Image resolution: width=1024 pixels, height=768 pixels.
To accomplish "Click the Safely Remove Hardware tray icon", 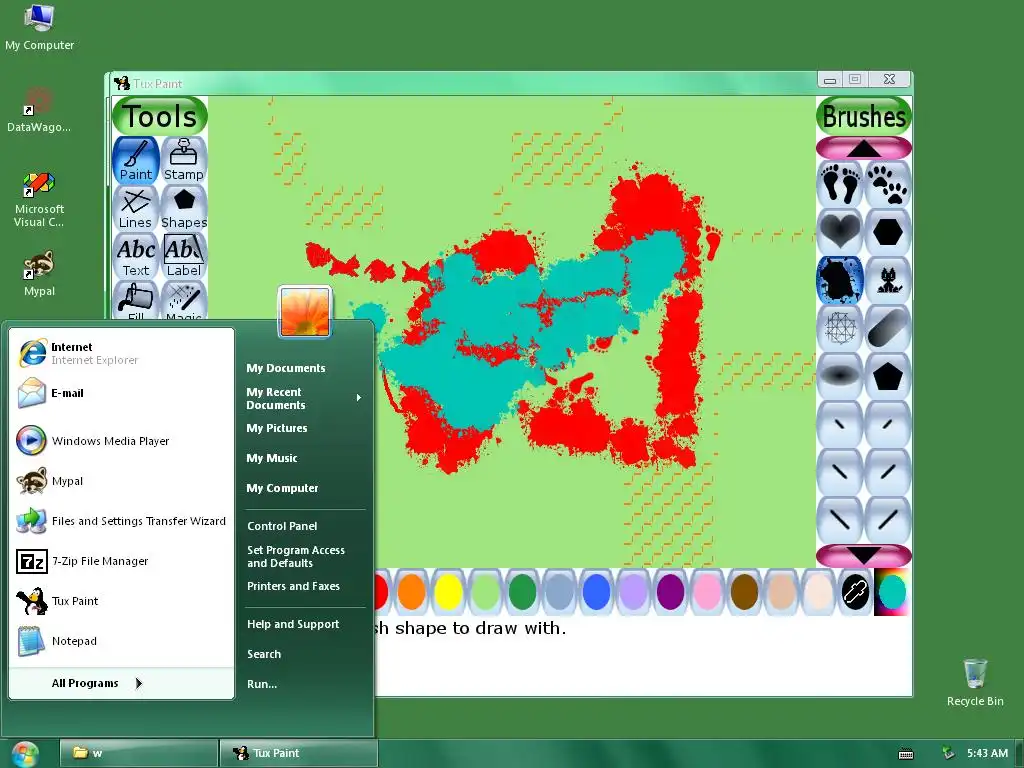I will pyautogui.click(x=948, y=753).
